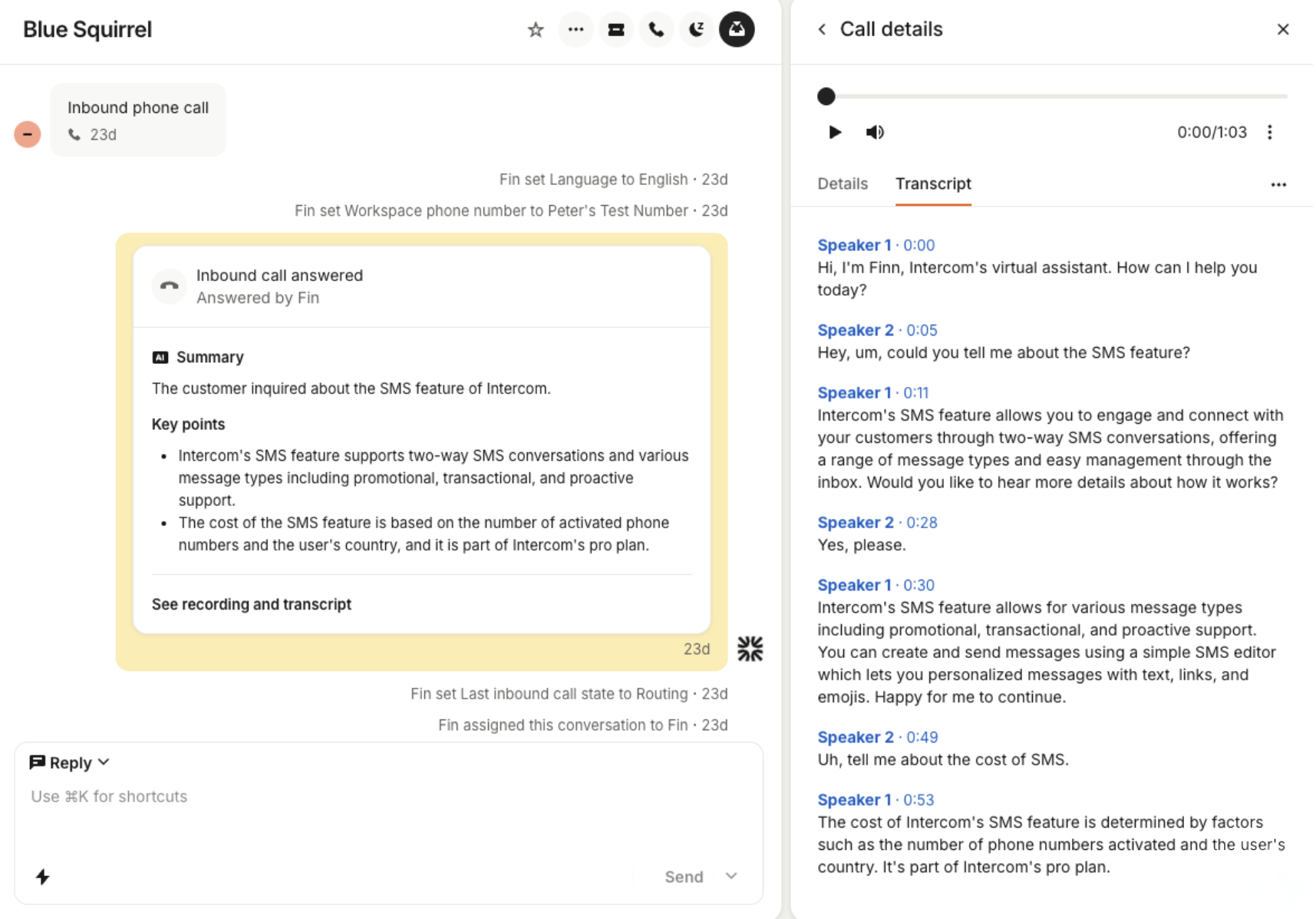Image resolution: width=1316 pixels, height=919 pixels.
Task: Click the Fin asterisk logo beside the call card
Action: [750, 649]
